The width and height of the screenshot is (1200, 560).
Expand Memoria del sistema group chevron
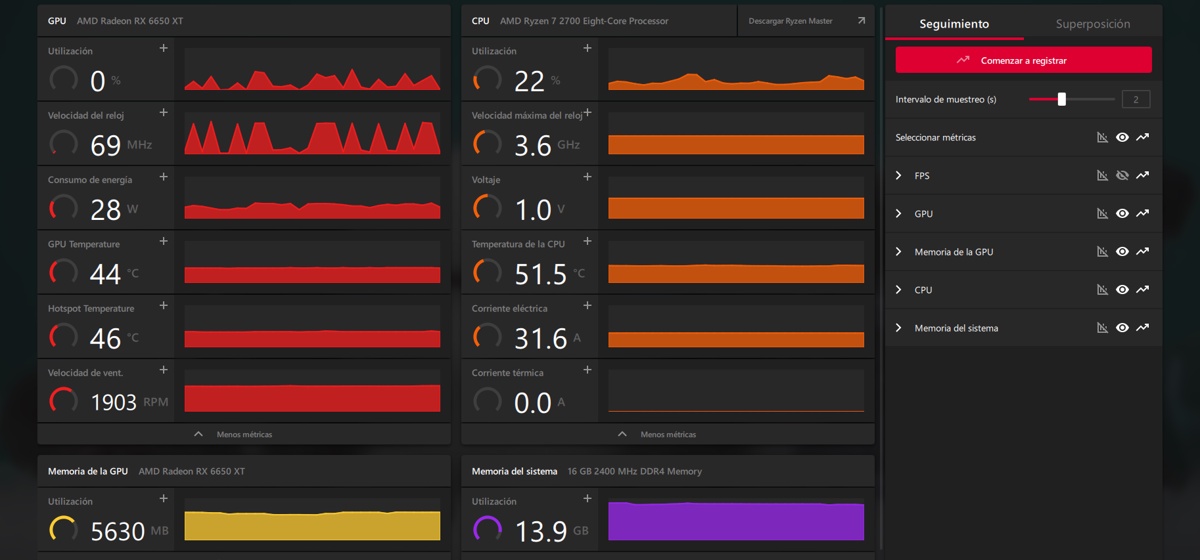click(898, 327)
